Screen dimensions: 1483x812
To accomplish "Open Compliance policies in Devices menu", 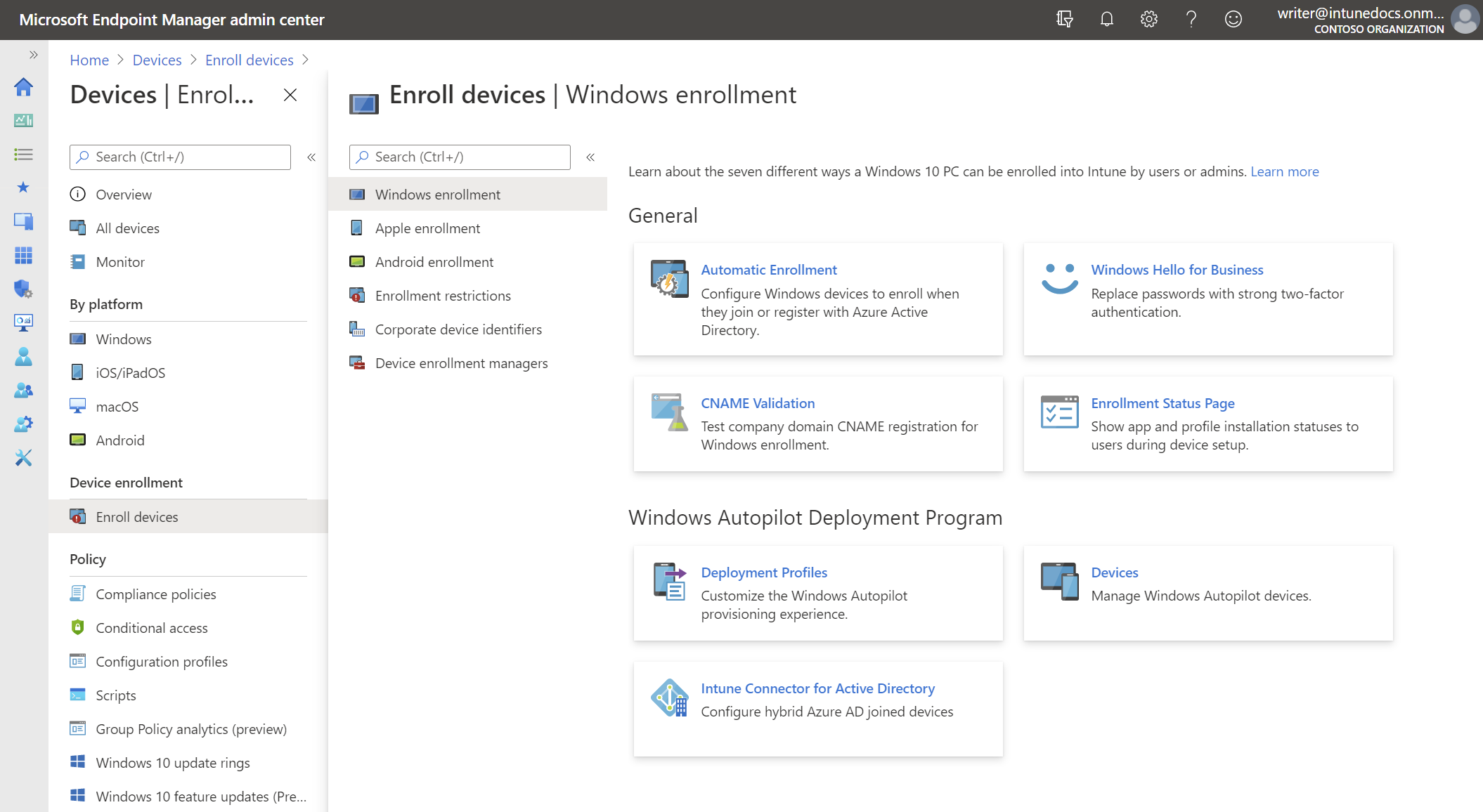I will pyautogui.click(x=155, y=594).
